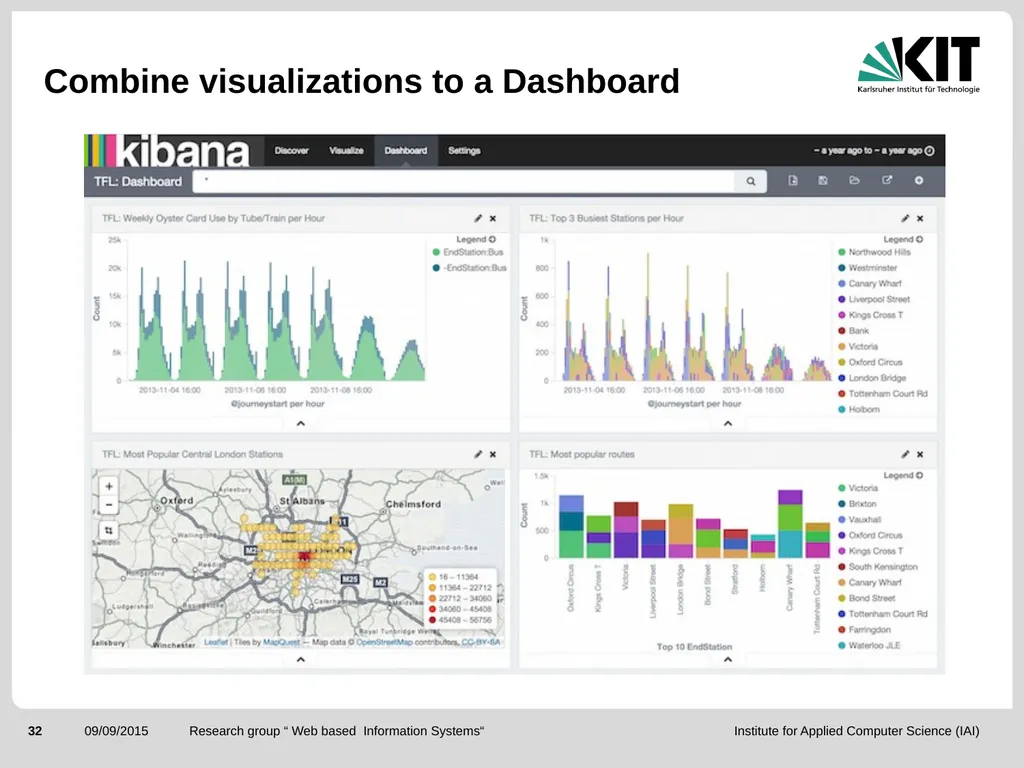Click the Kibana logo
The width and height of the screenshot is (1024, 768).
click(x=168, y=150)
